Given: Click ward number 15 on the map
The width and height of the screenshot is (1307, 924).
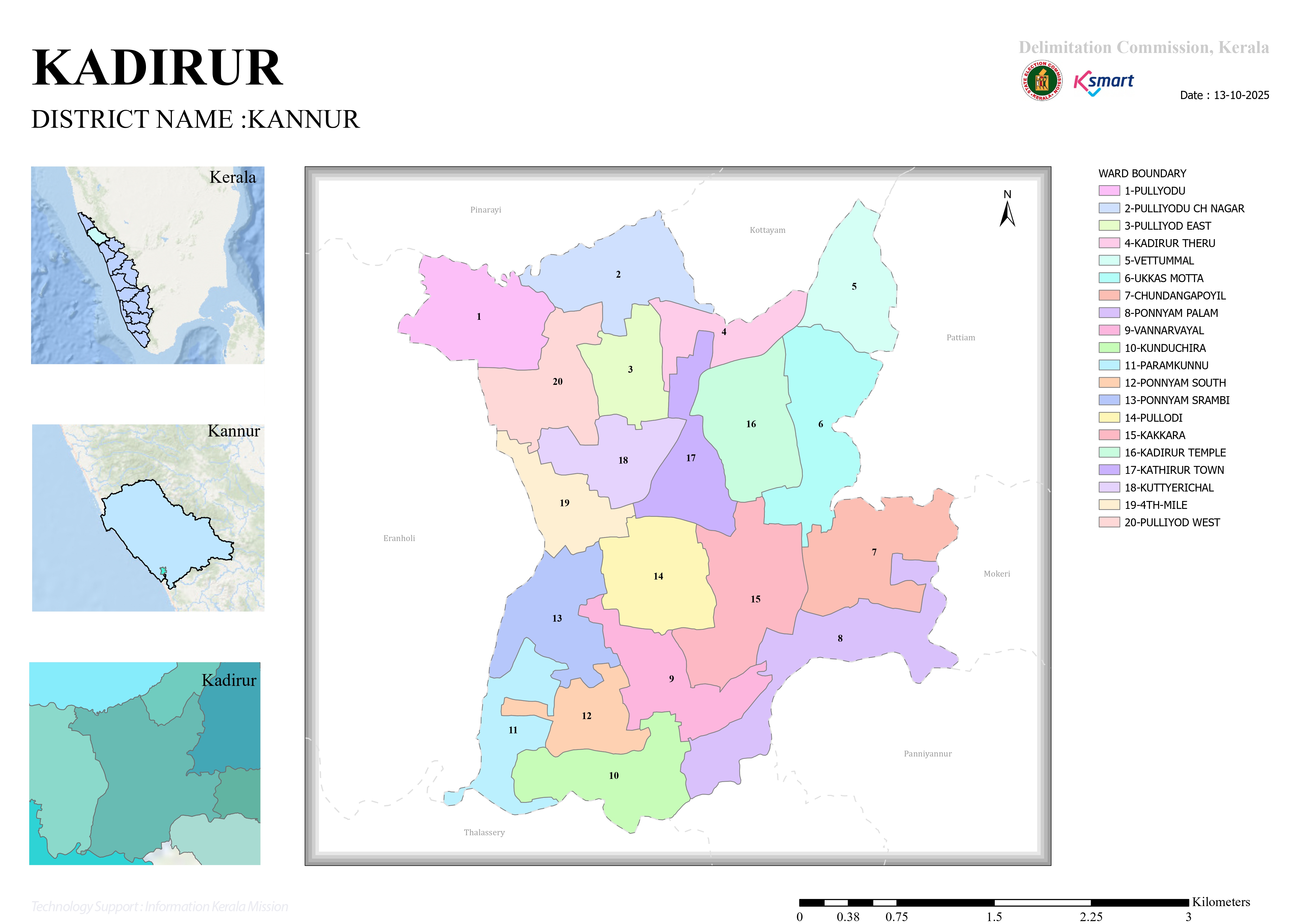Looking at the screenshot, I should coord(755,599).
